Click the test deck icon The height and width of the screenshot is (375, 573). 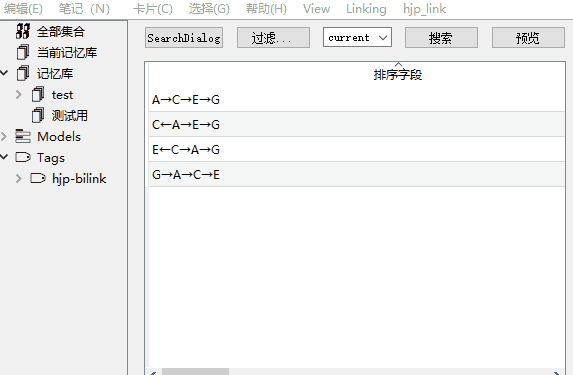click(x=38, y=95)
